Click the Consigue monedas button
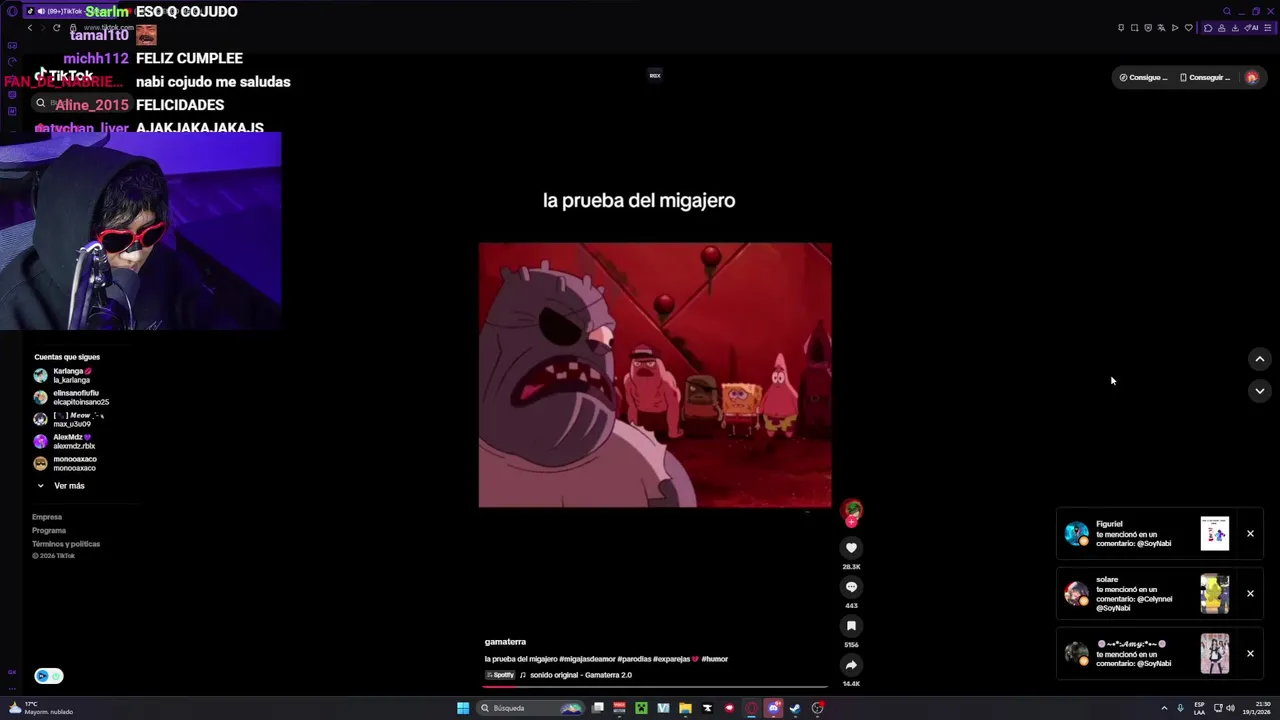The image size is (1280, 720). pos(1143,77)
